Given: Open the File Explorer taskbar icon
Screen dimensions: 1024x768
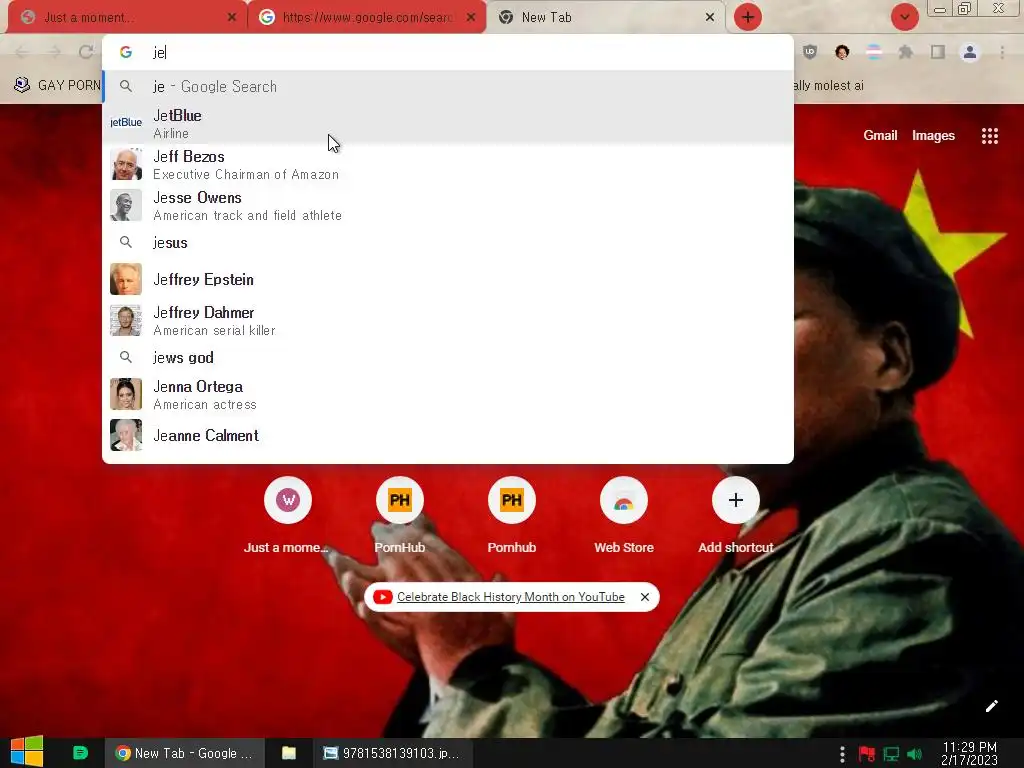Looking at the screenshot, I should (289, 753).
